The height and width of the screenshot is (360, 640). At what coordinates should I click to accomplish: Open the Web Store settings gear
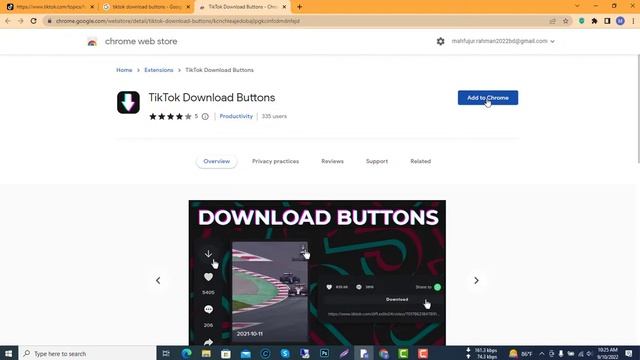(x=440, y=41)
